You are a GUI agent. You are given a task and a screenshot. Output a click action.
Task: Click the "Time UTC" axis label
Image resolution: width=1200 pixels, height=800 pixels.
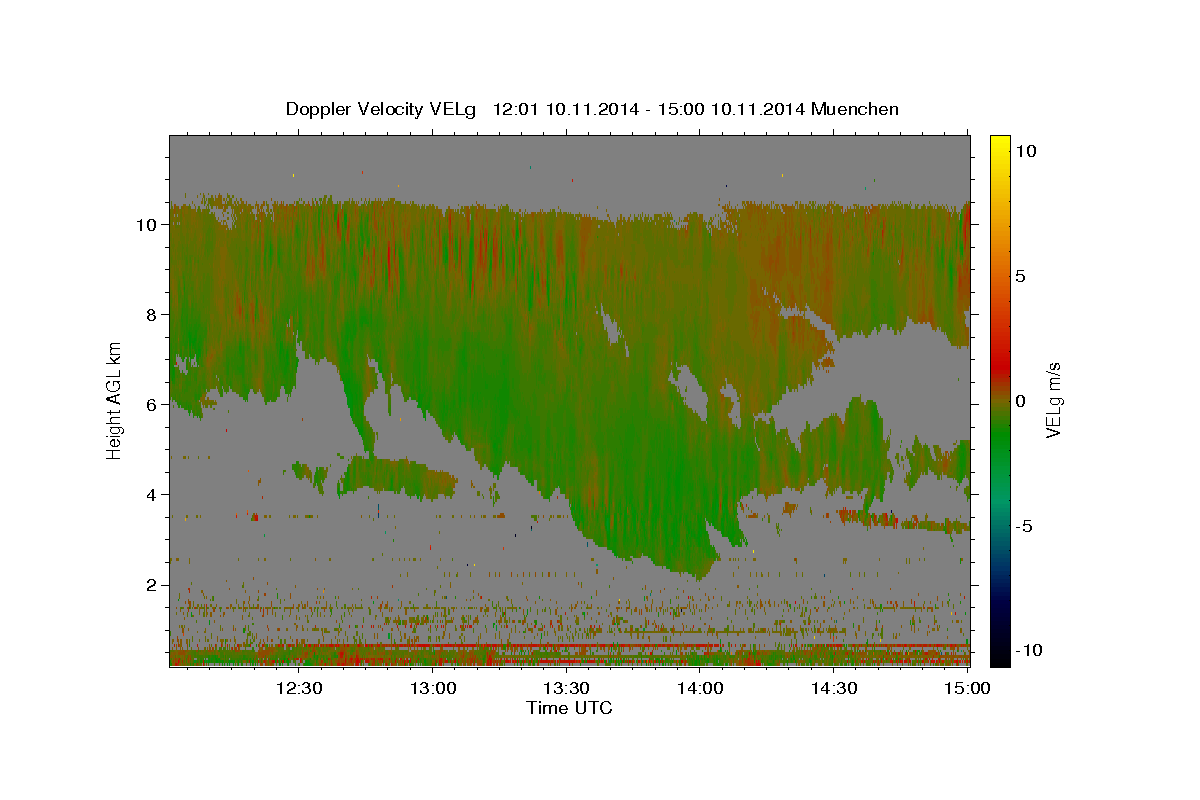(569, 708)
